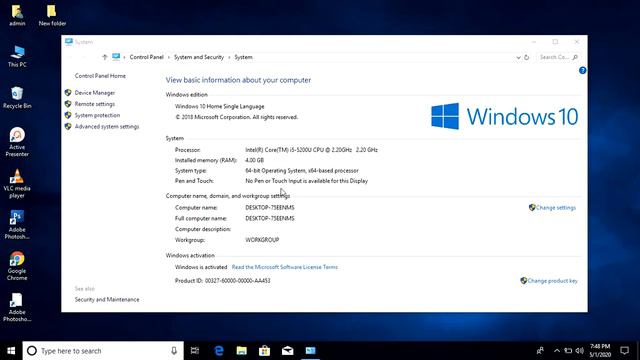Select System and Security breadcrumb

199,57
